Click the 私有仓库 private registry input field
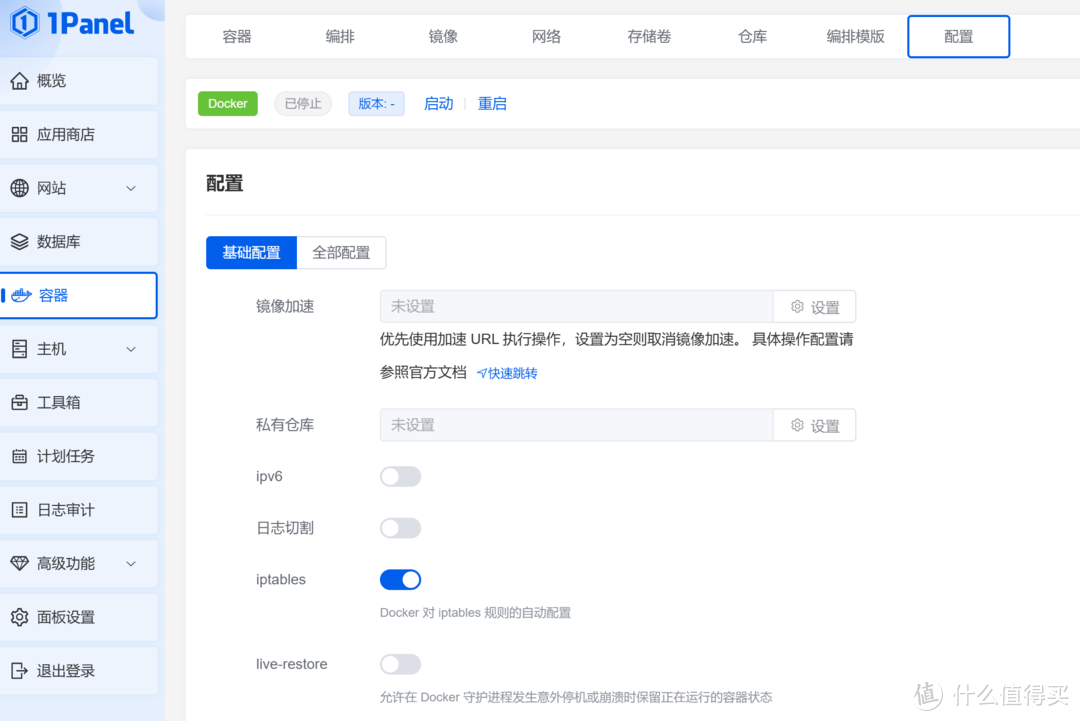 [576, 425]
